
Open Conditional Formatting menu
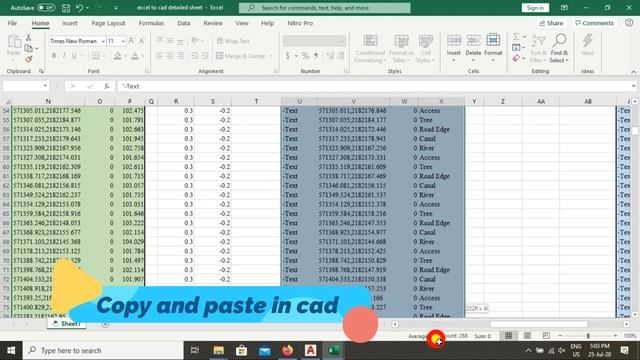[x=370, y=49]
